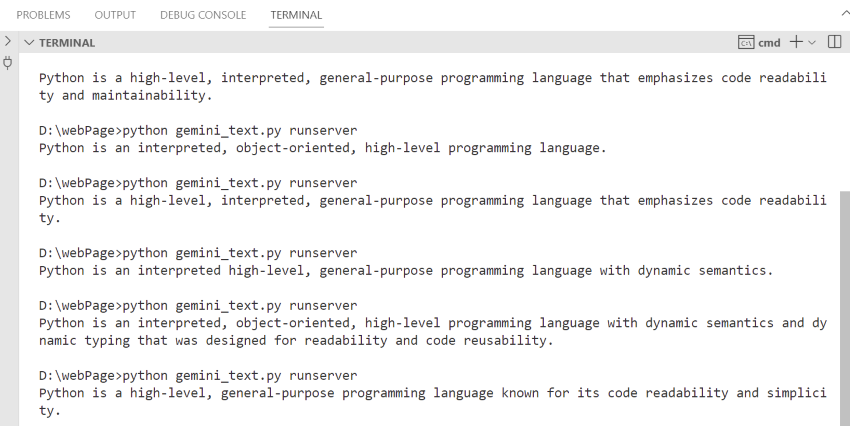Click the output line ending in "dynamic semantics."
Viewport: 850px width, 426px height.
(405, 270)
